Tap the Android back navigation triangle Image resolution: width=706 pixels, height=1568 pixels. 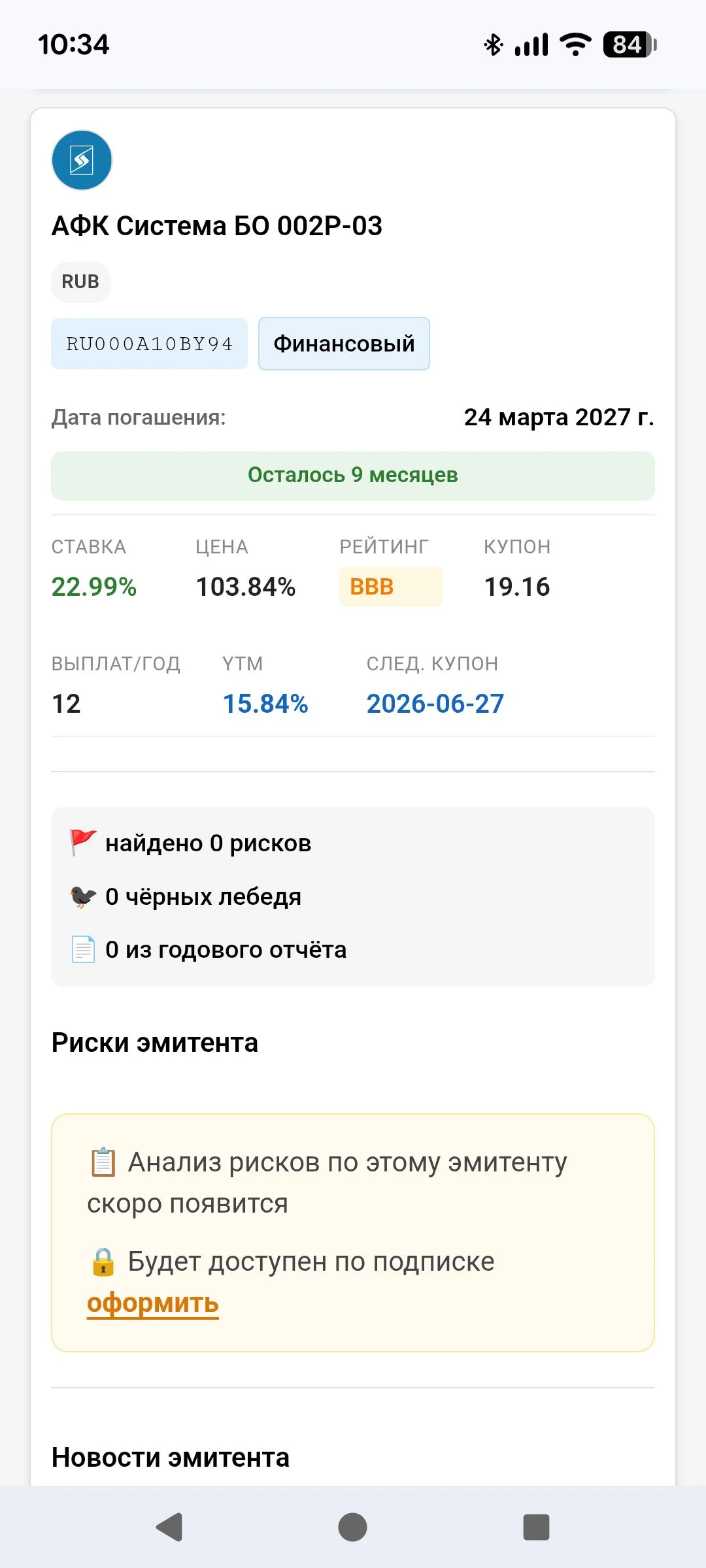pyautogui.click(x=169, y=1527)
